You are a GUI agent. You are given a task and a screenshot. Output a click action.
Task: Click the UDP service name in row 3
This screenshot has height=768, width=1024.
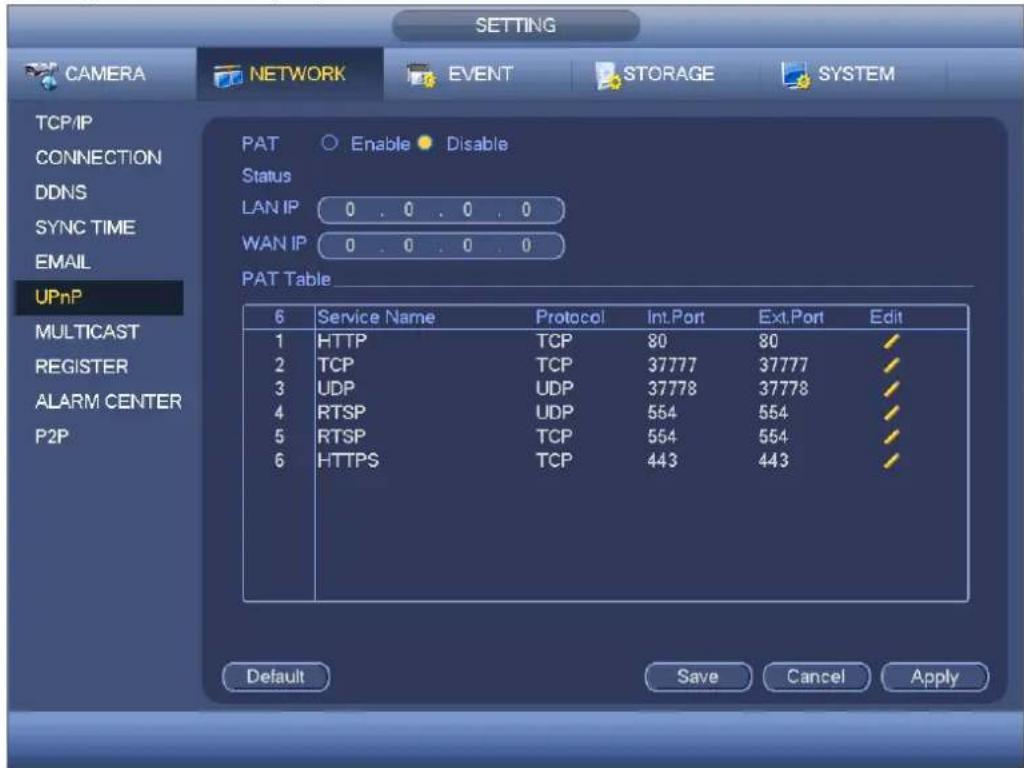336,389
